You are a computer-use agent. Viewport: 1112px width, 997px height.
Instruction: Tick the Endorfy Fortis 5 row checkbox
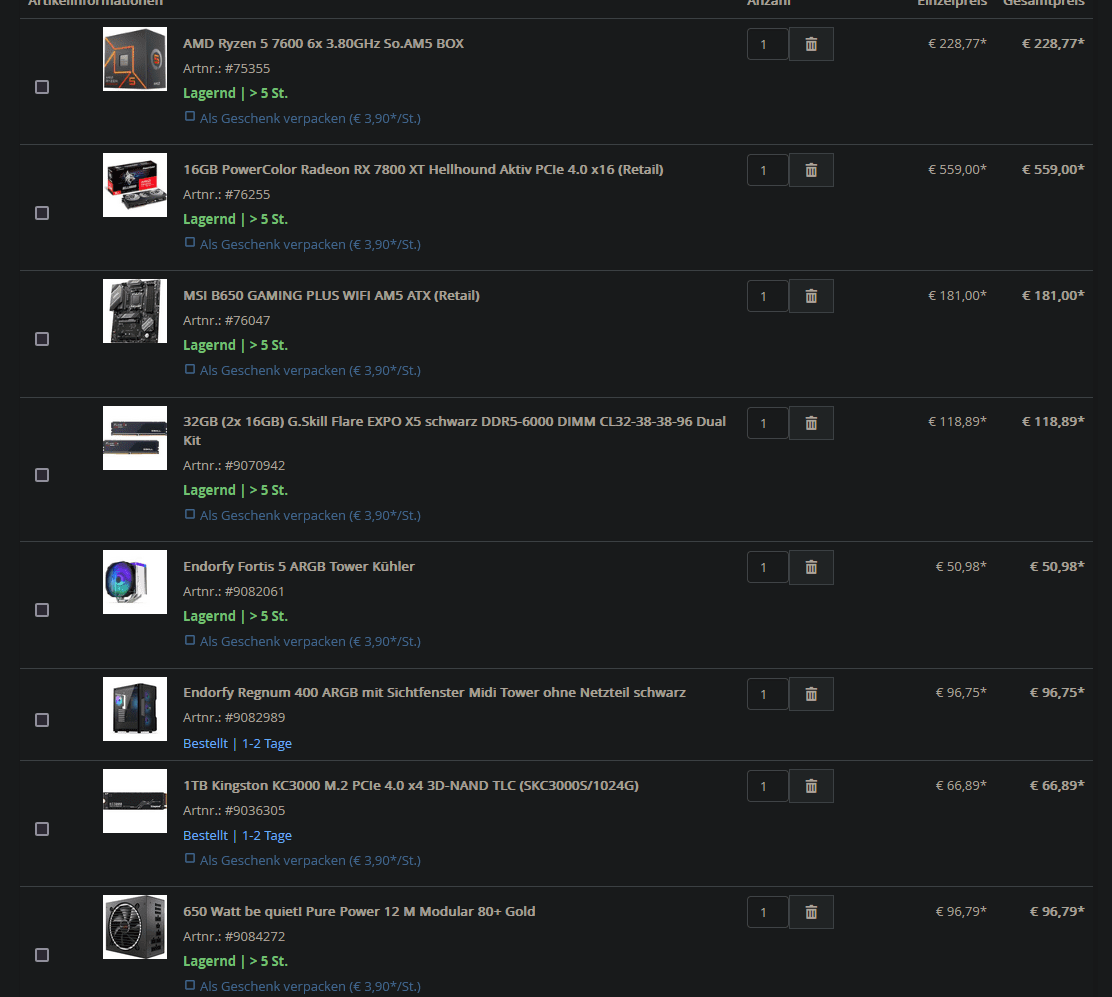tap(42, 610)
